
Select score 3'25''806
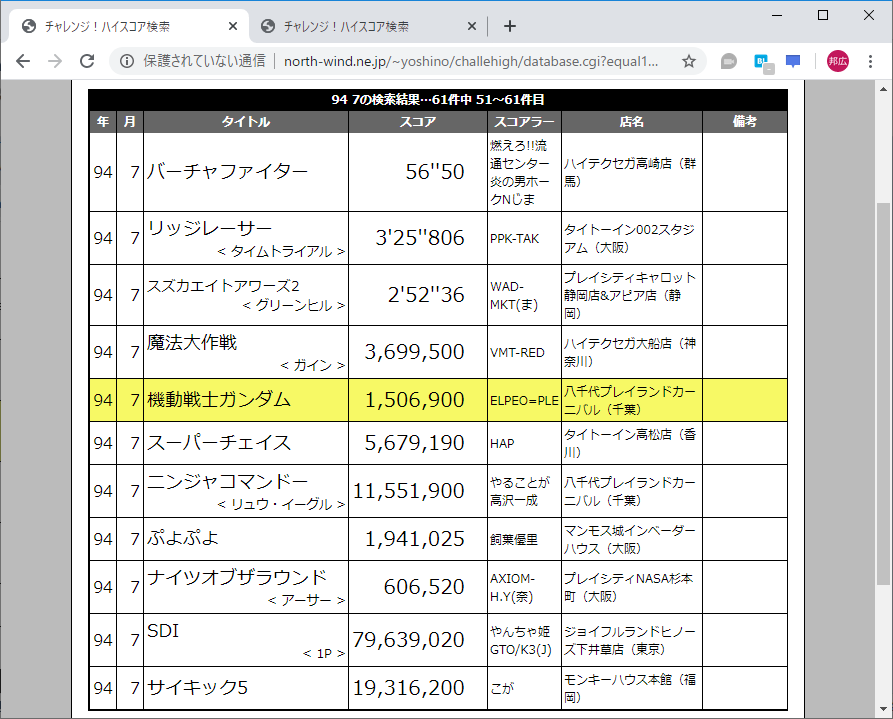point(420,238)
